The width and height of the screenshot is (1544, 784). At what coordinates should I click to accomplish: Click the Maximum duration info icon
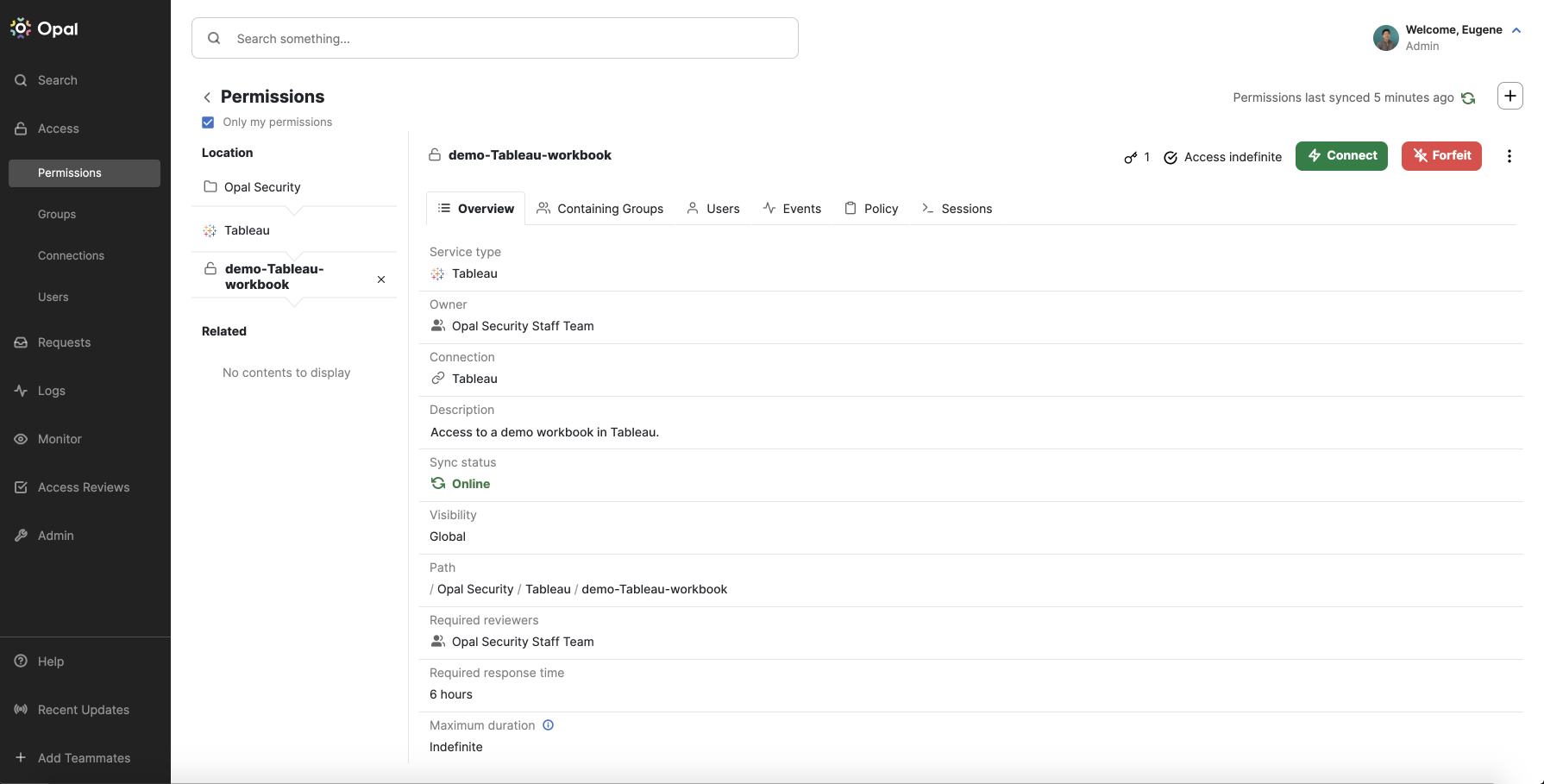click(x=548, y=725)
